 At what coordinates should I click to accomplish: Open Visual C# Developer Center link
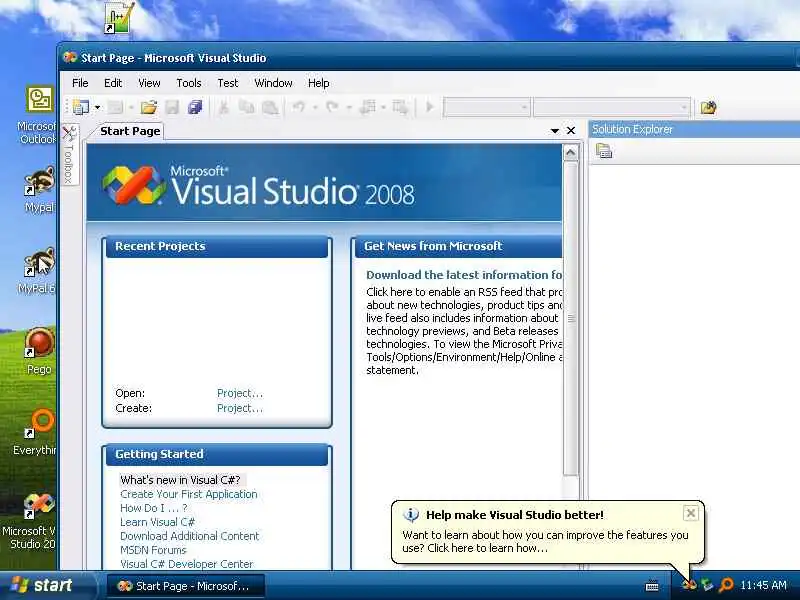point(186,564)
